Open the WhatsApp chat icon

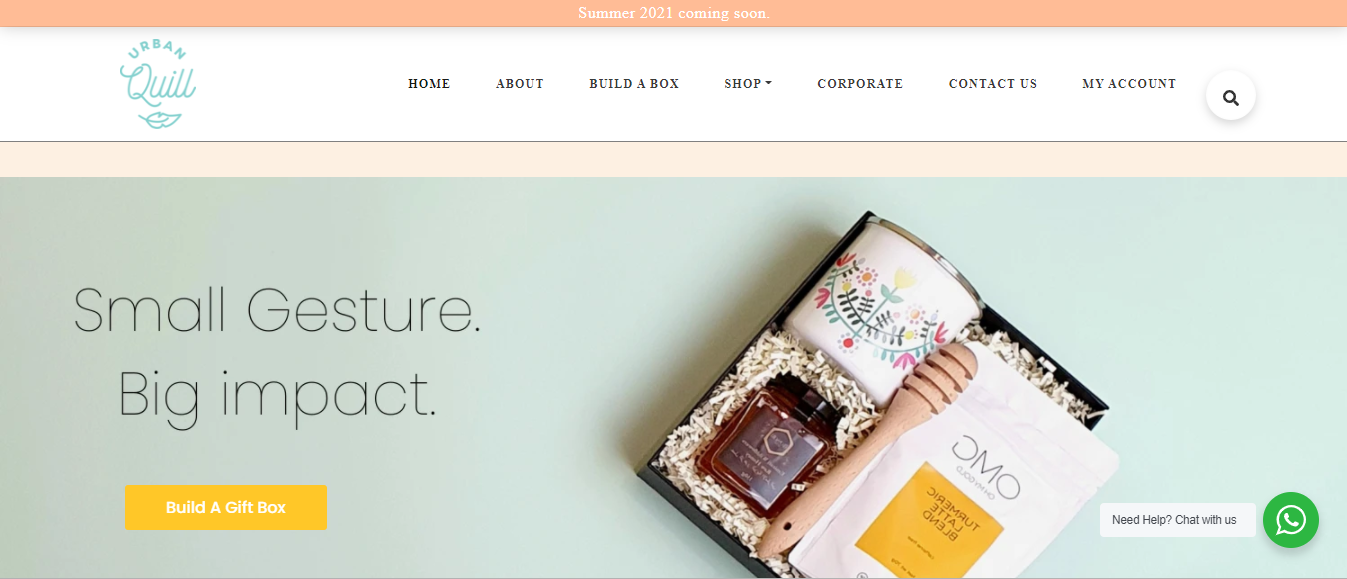click(x=1290, y=520)
